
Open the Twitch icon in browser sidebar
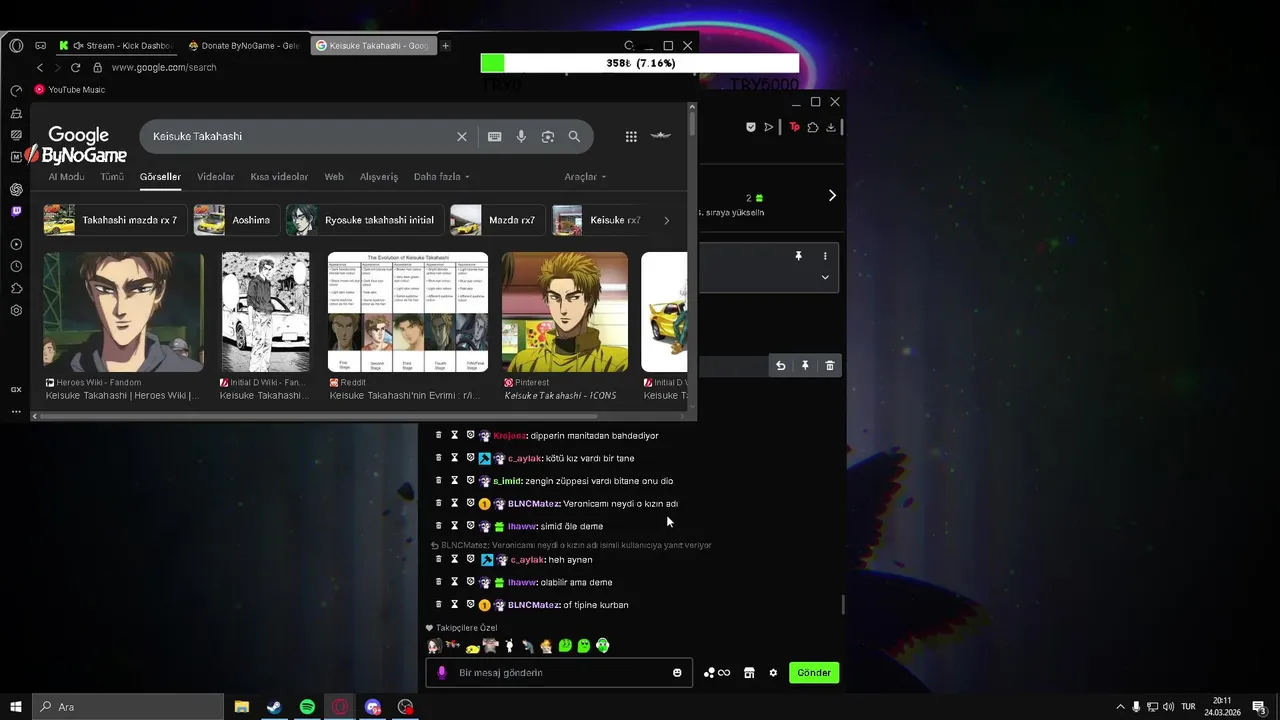point(16,211)
